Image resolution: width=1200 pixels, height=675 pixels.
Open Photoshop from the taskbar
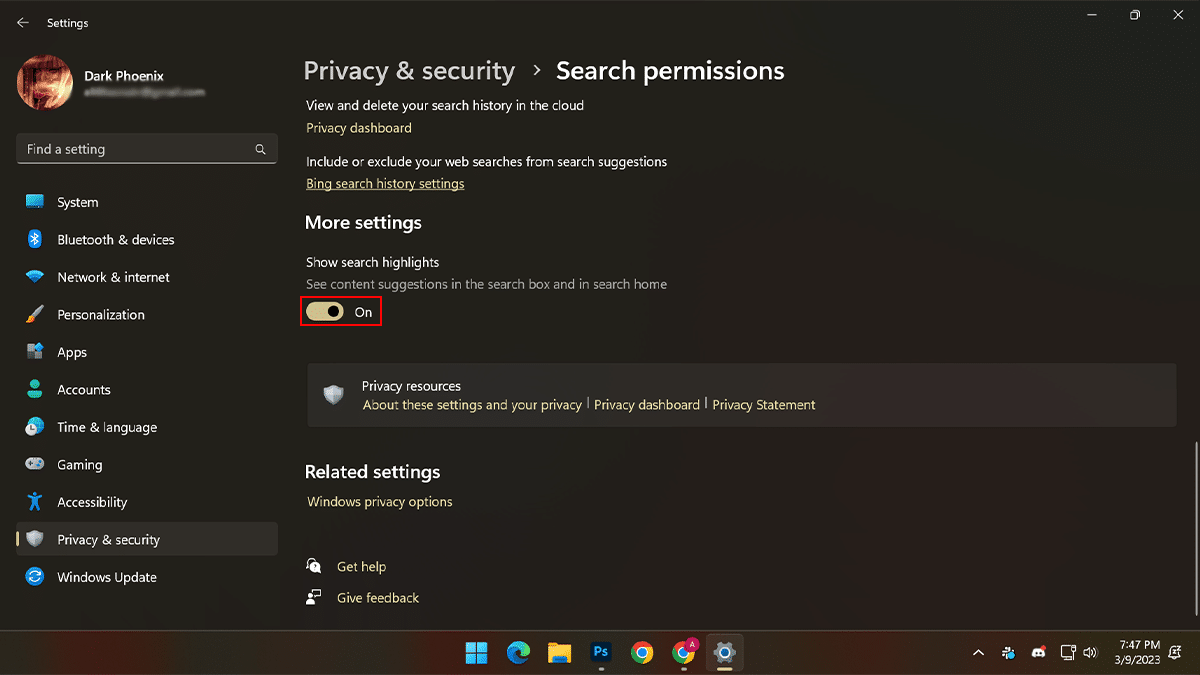(601, 652)
